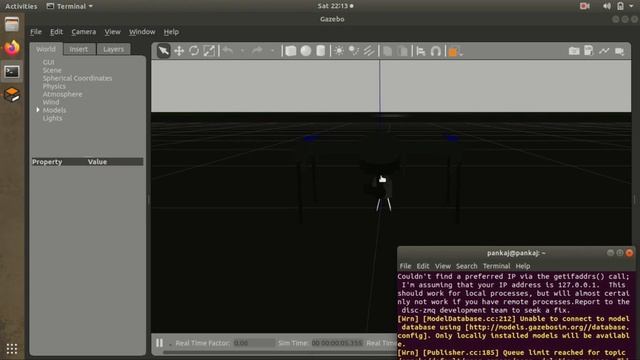Select Atmosphere in the World tree

click(62, 94)
